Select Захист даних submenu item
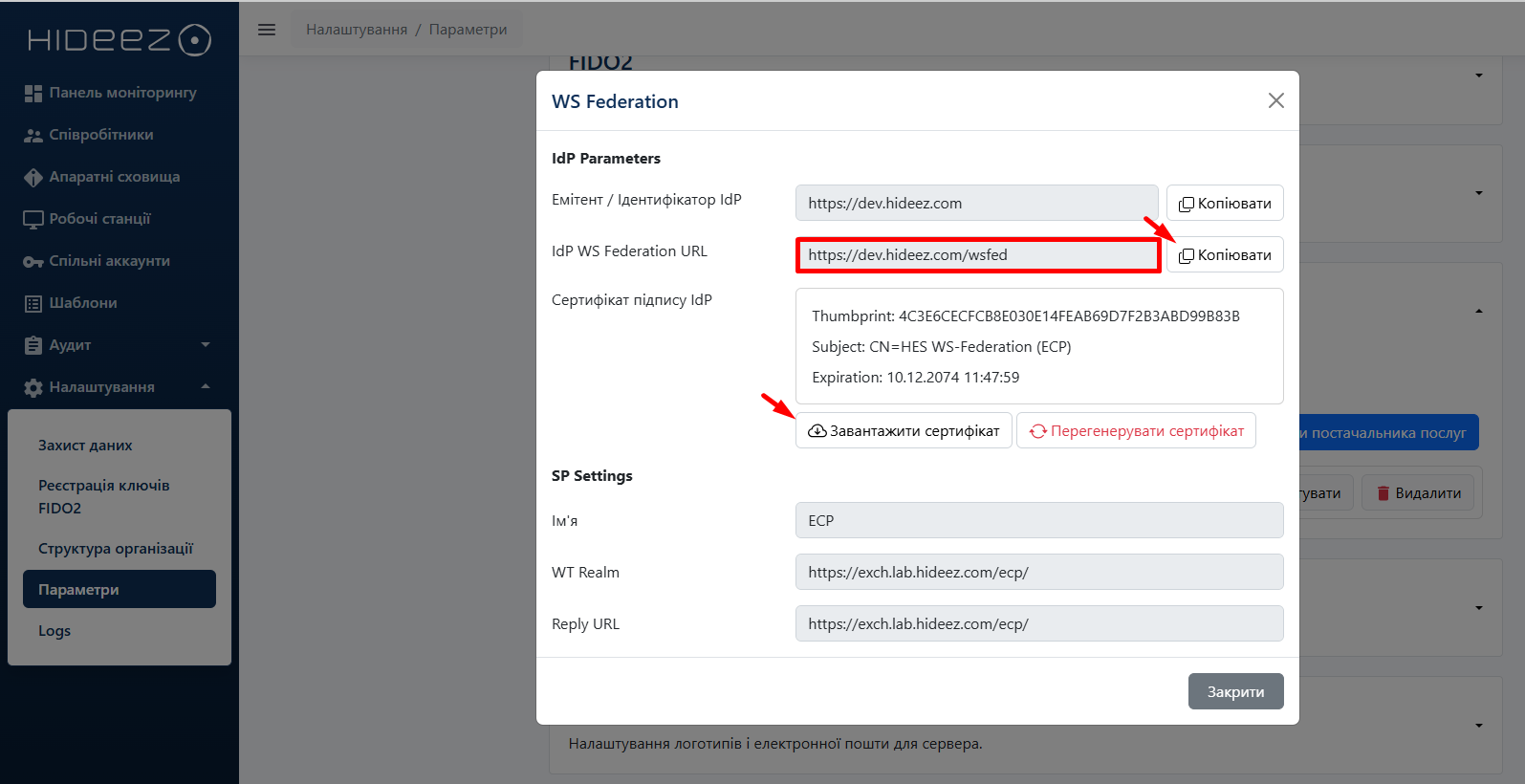The image size is (1525, 784). point(85,446)
